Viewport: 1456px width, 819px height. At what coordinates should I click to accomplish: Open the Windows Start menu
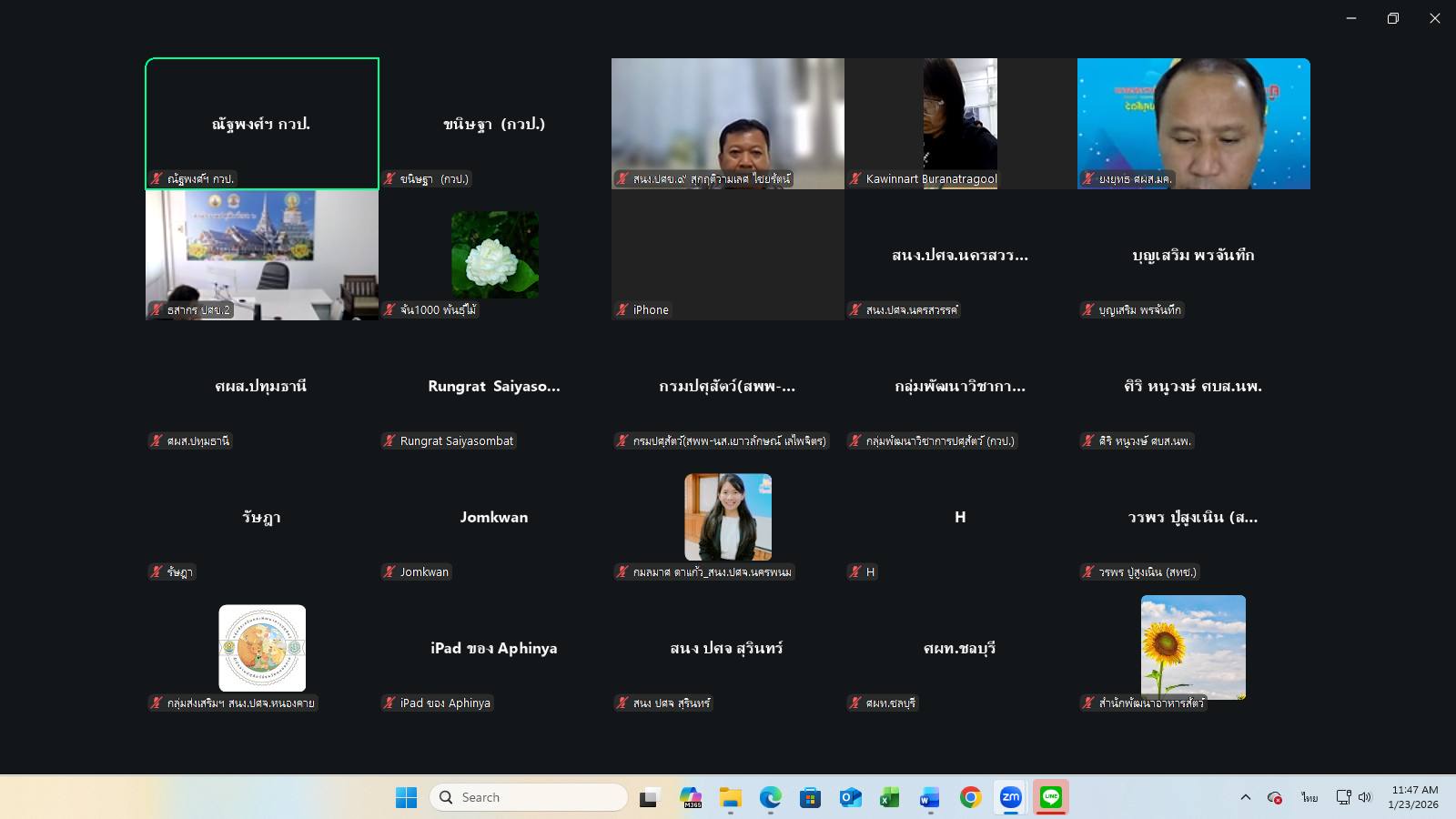(x=406, y=798)
